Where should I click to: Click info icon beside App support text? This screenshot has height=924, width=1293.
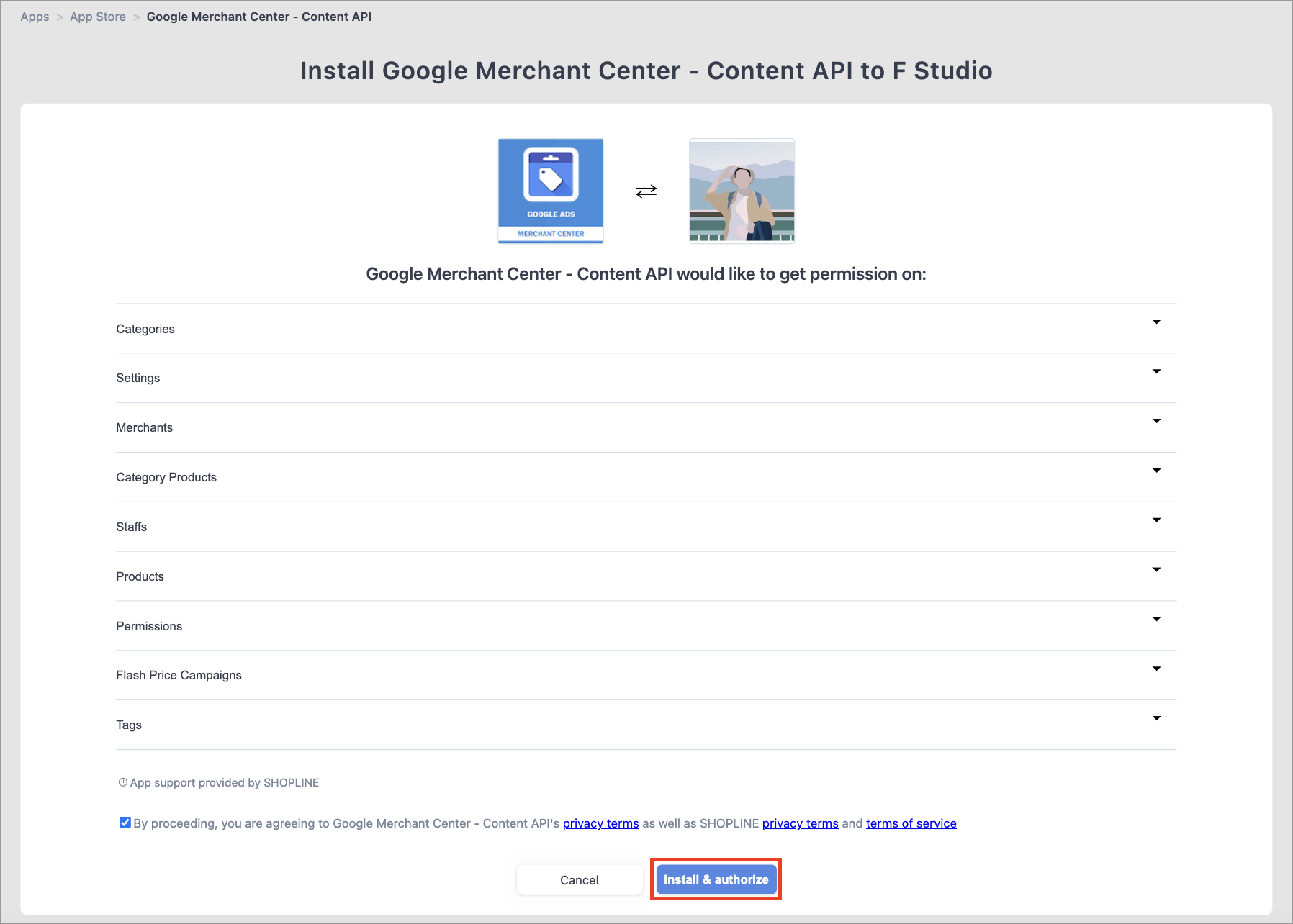coord(123,782)
